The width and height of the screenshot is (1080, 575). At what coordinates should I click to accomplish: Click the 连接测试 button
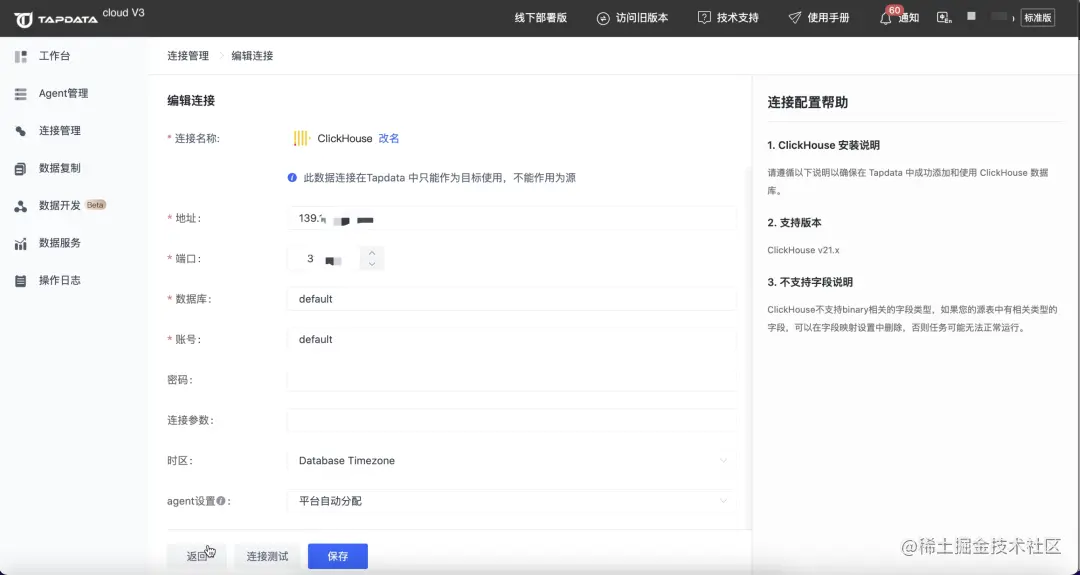coord(267,556)
